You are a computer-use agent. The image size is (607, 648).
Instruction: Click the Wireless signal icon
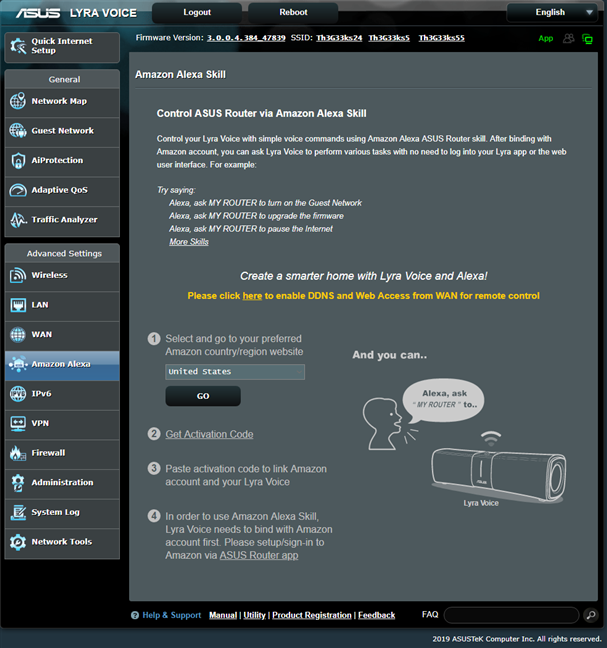pos(18,275)
